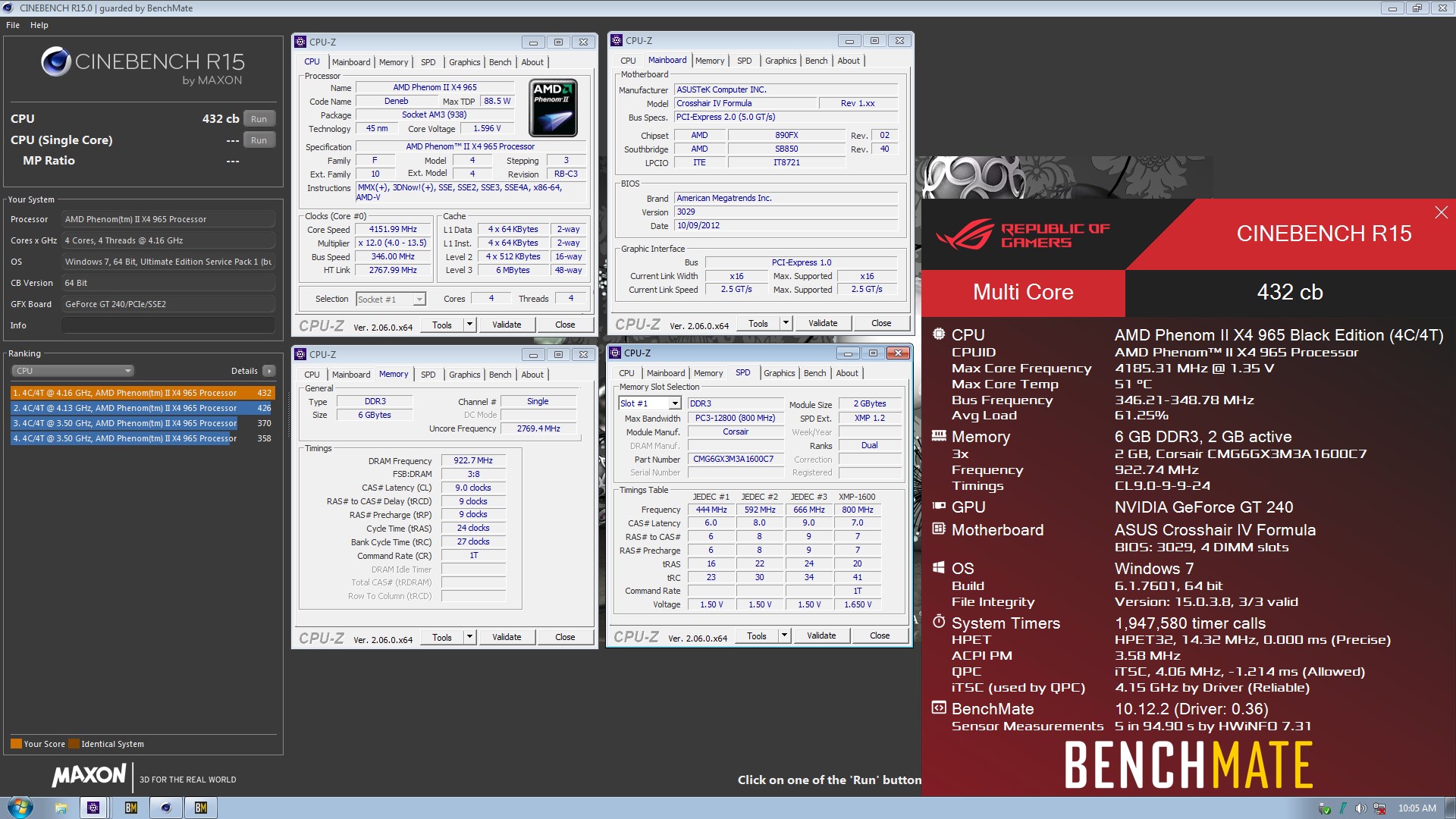Select ranking row 3 scoring 370
This screenshot has height=819, width=1456.
point(142,423)
